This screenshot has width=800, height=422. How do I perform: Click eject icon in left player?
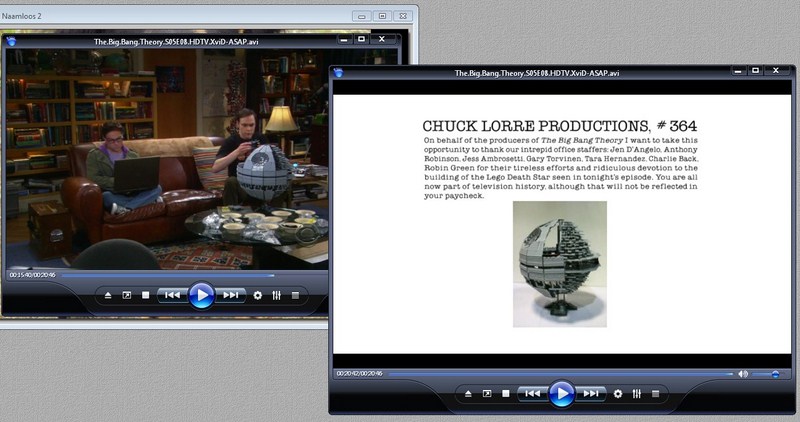108,295
